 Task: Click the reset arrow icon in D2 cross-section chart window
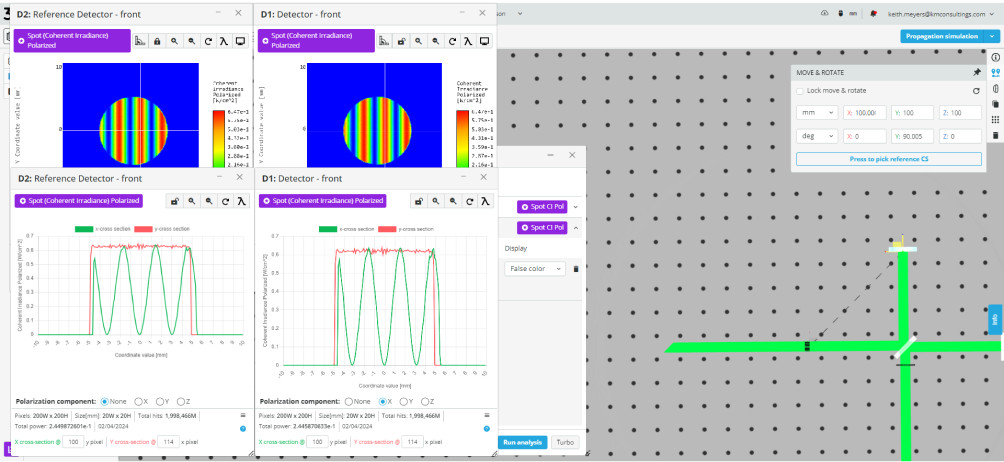click(225, 201)
